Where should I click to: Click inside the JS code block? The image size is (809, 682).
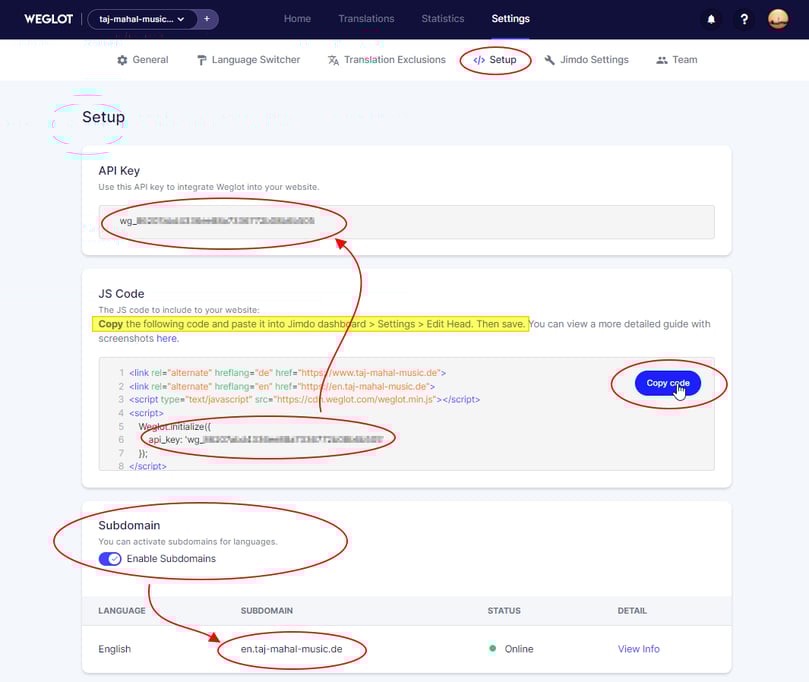pos(407,414)
